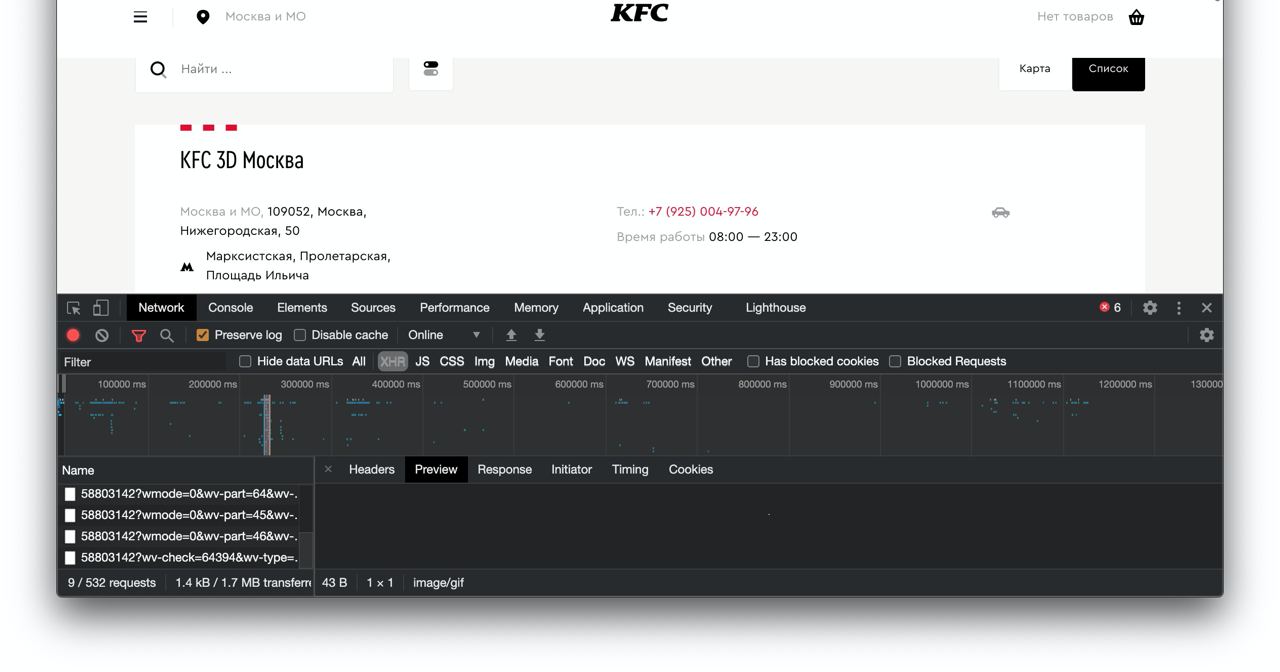Open the Application tab

click(x=613, y=308)
